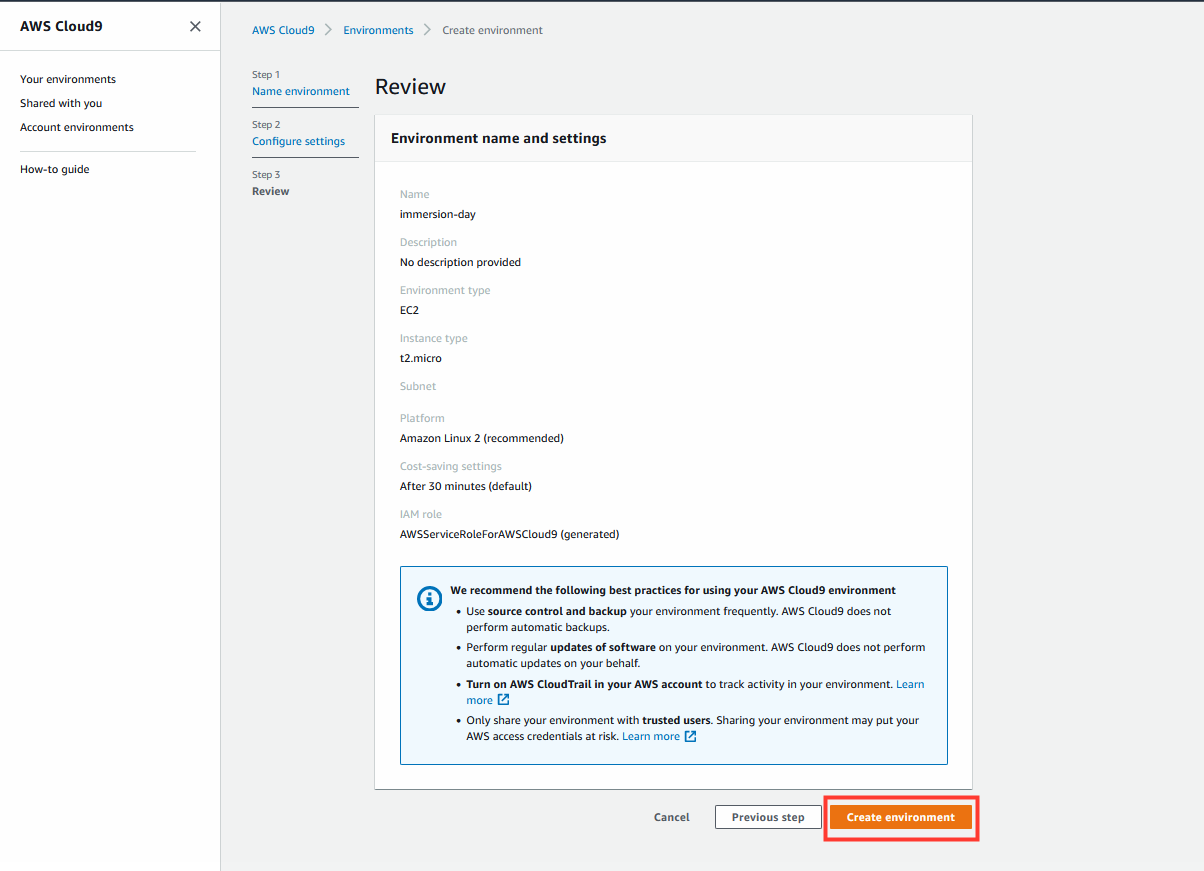Open the How-to guide link
The height and width of the screenshot is (871, 1204).
(55, 169)
